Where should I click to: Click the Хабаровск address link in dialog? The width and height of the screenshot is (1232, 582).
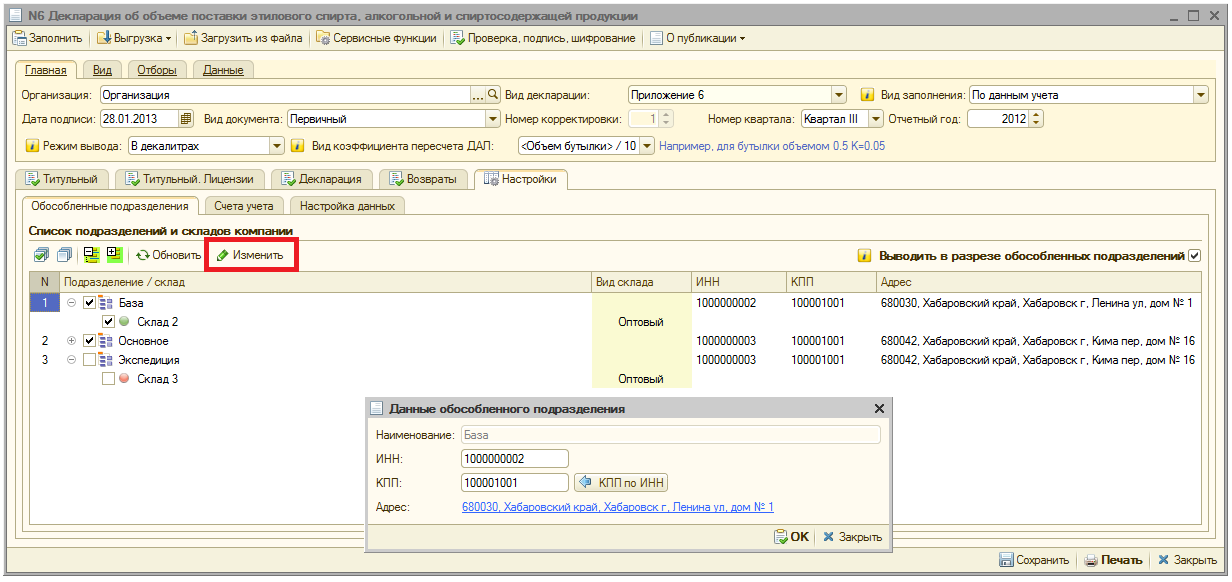[x=617, y=507]
